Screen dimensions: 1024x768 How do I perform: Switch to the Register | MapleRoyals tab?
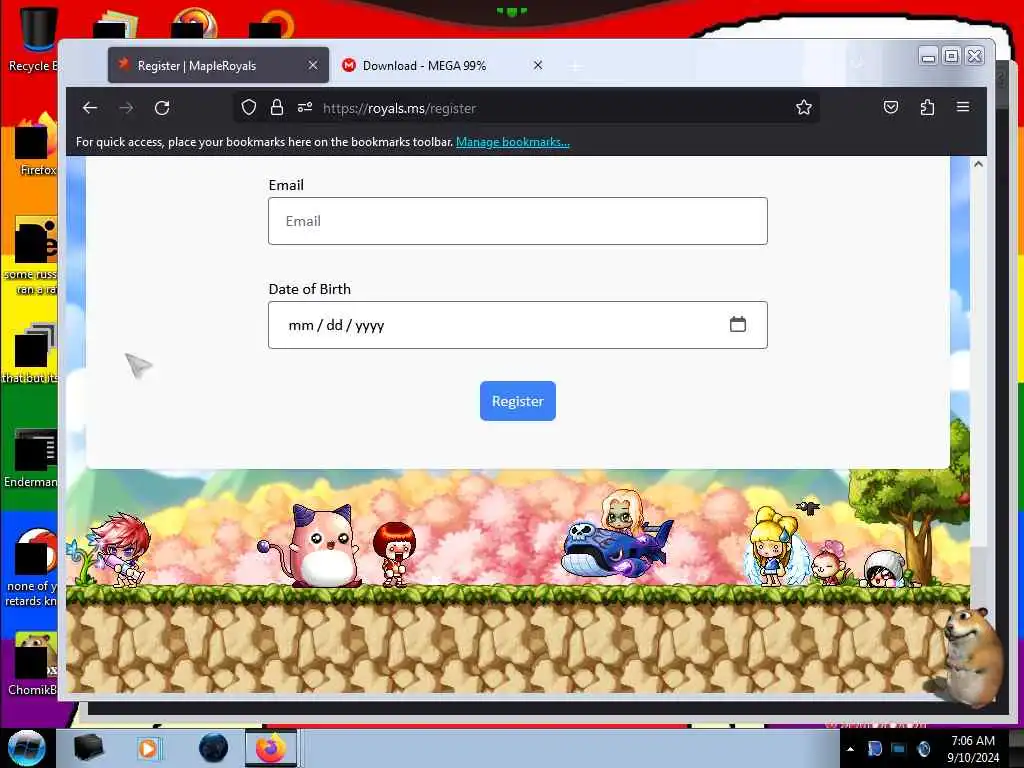click(218, 65)
